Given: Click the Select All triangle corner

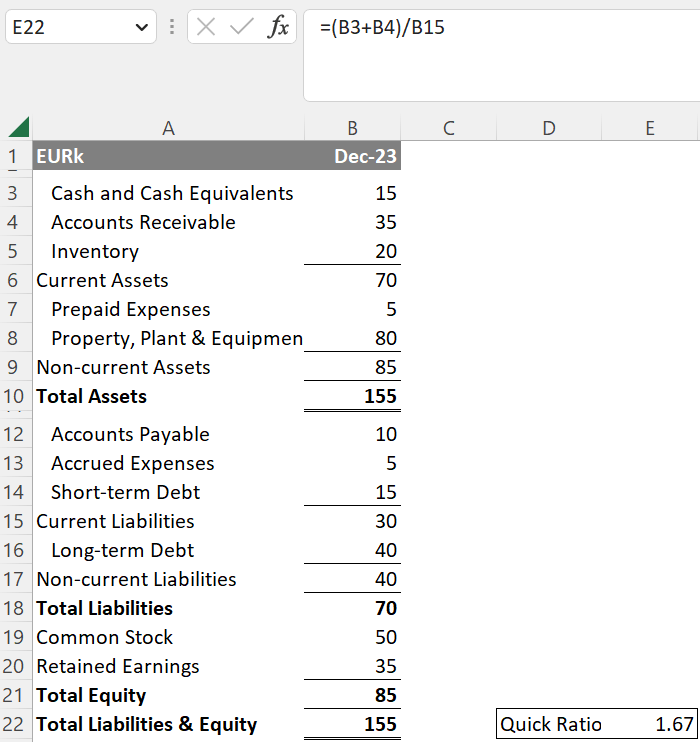Looking at the screenshot, I should [18, 128].
